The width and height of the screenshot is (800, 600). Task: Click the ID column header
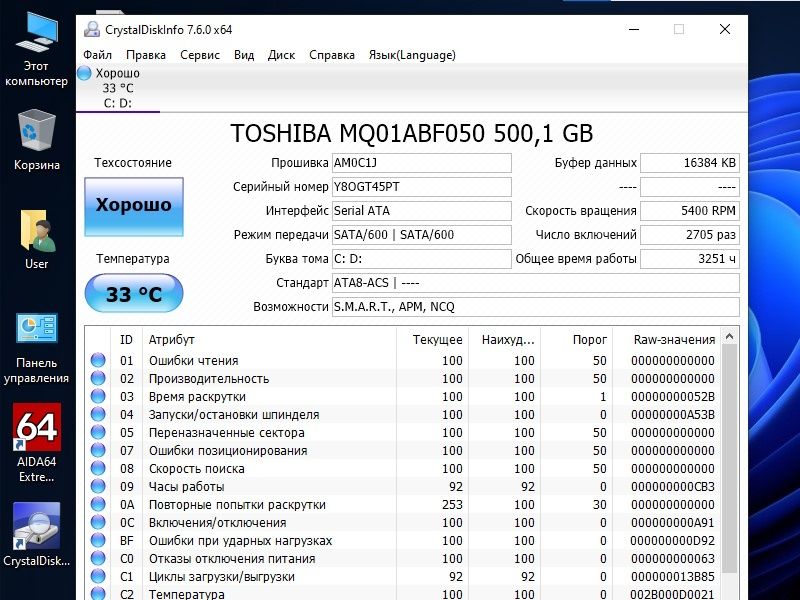[x=126, y=340]
